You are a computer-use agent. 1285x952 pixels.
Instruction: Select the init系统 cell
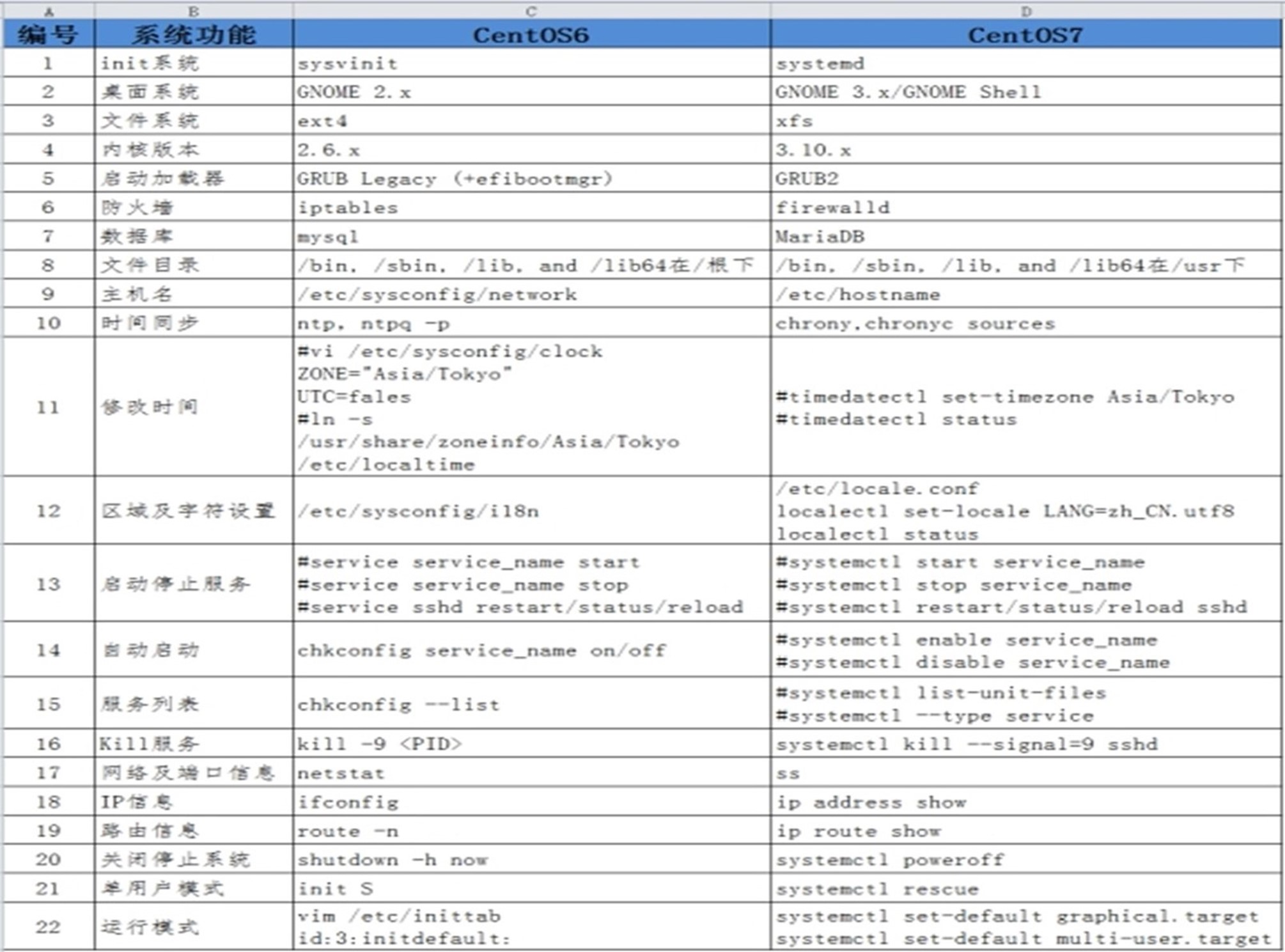coord(194,63)
